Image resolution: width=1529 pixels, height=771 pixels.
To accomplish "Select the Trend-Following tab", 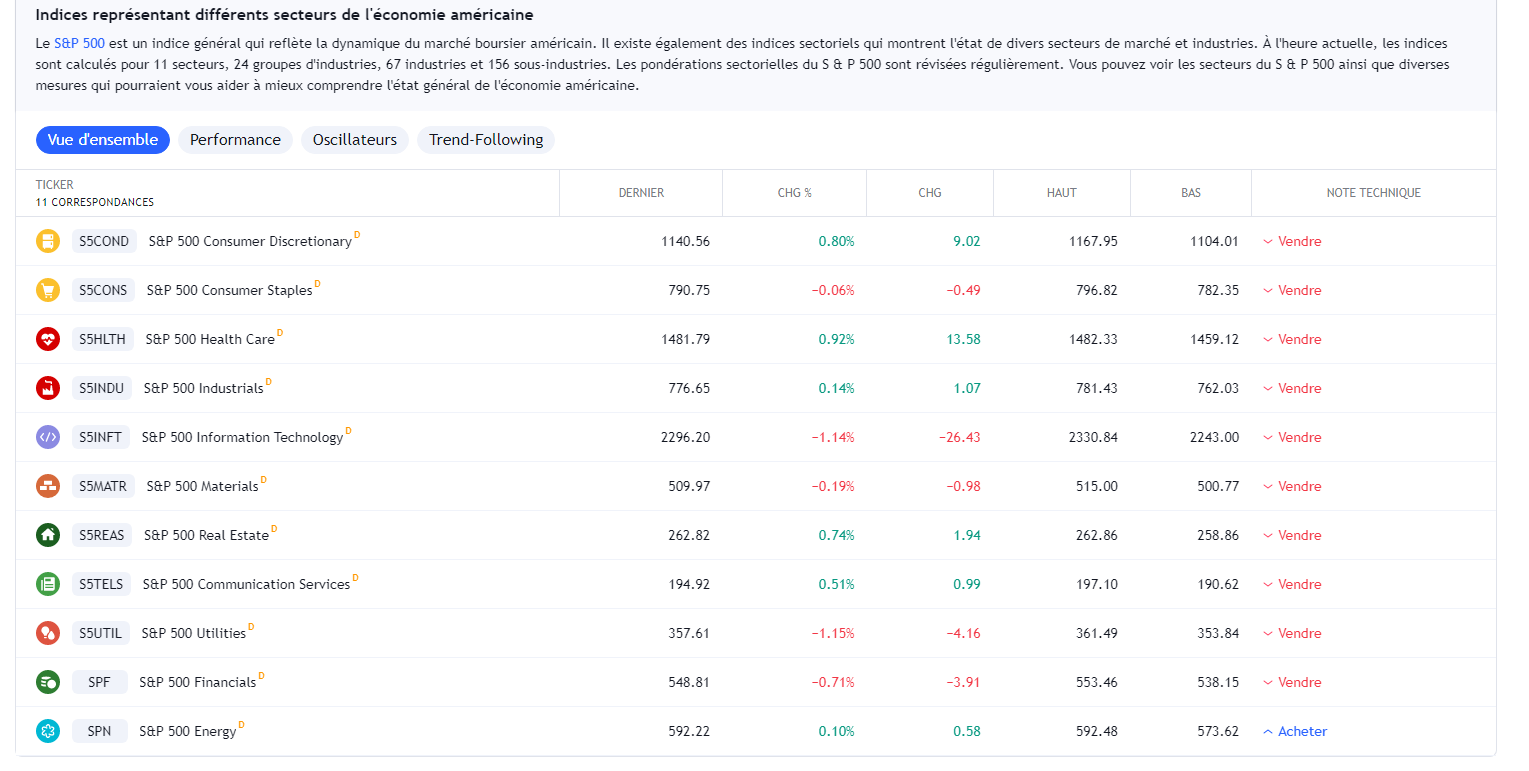I will (x=486, y=140).
